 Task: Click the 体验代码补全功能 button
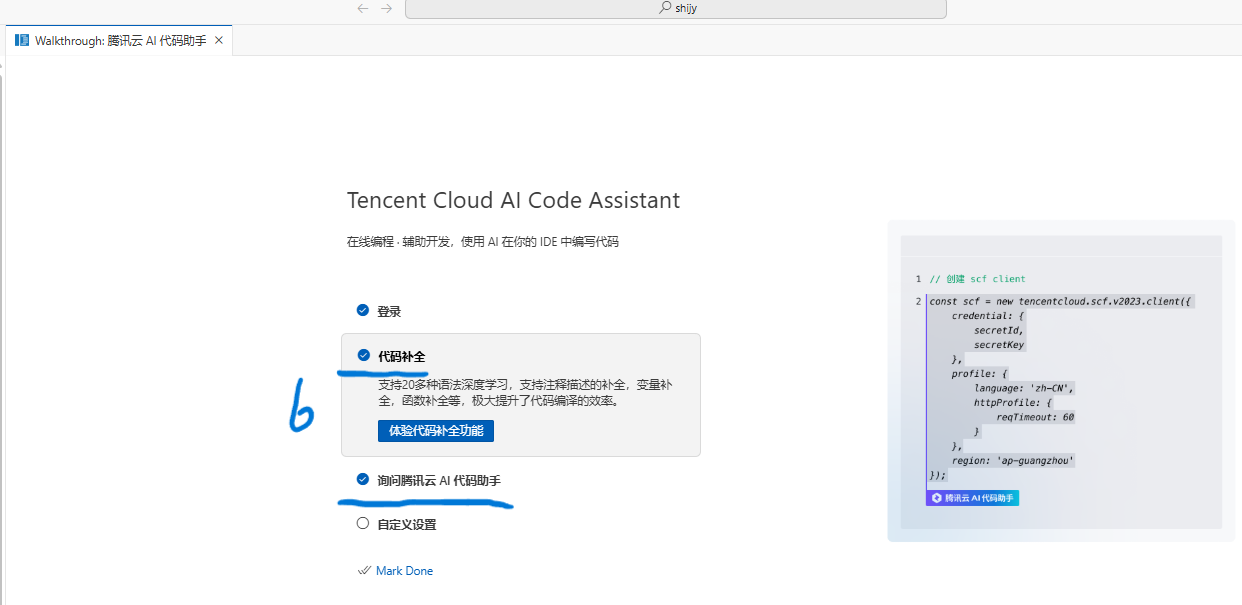point(436,431)
